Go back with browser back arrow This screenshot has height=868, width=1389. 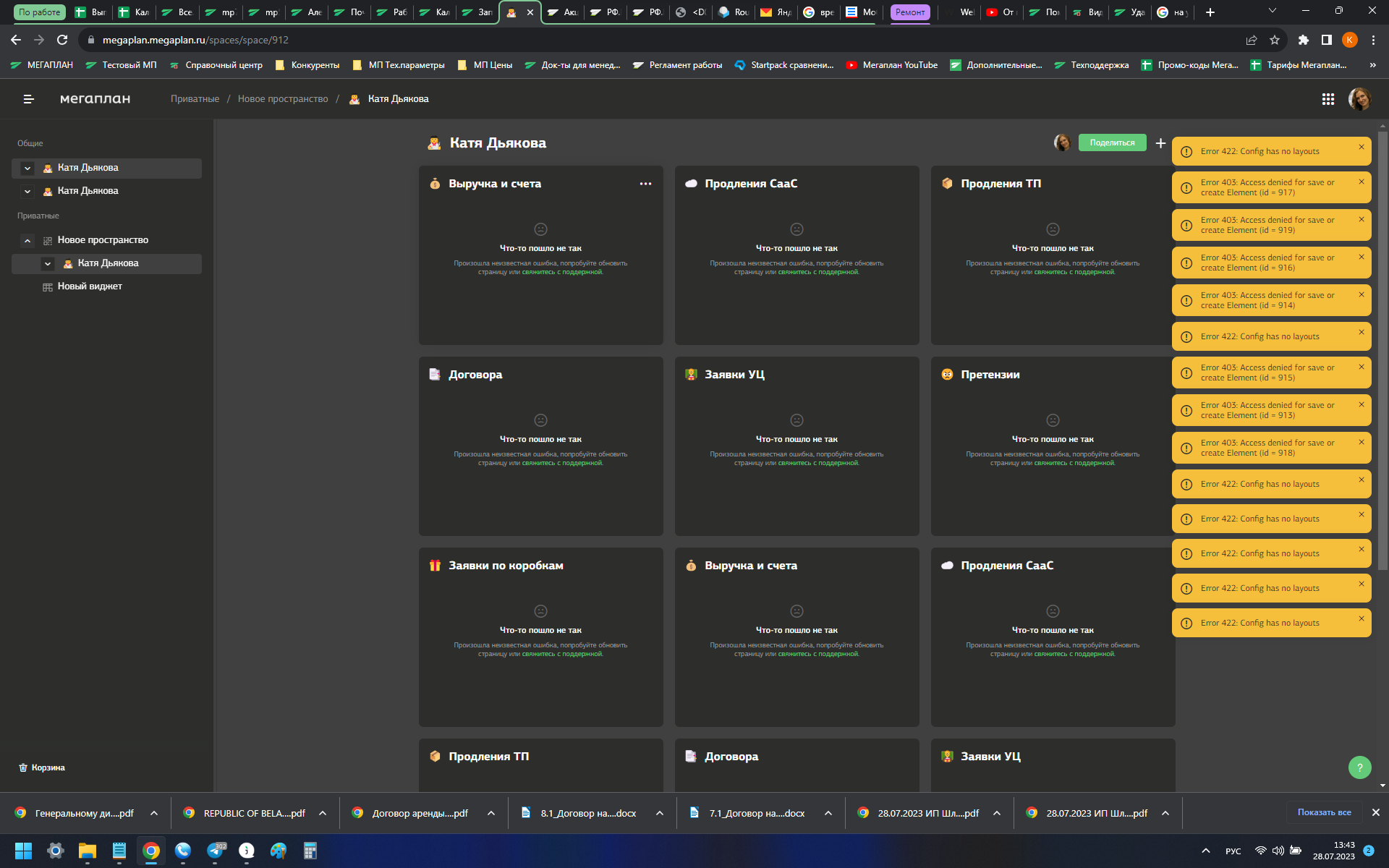click(16, 40)
